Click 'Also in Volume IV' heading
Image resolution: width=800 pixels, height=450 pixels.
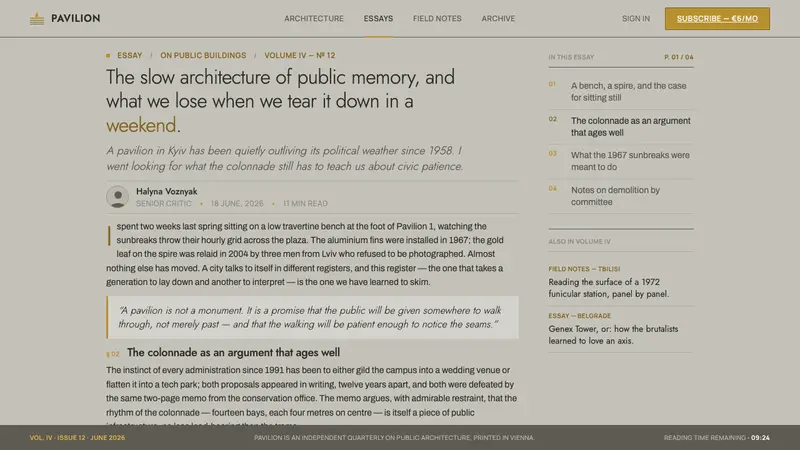point(579,241)
